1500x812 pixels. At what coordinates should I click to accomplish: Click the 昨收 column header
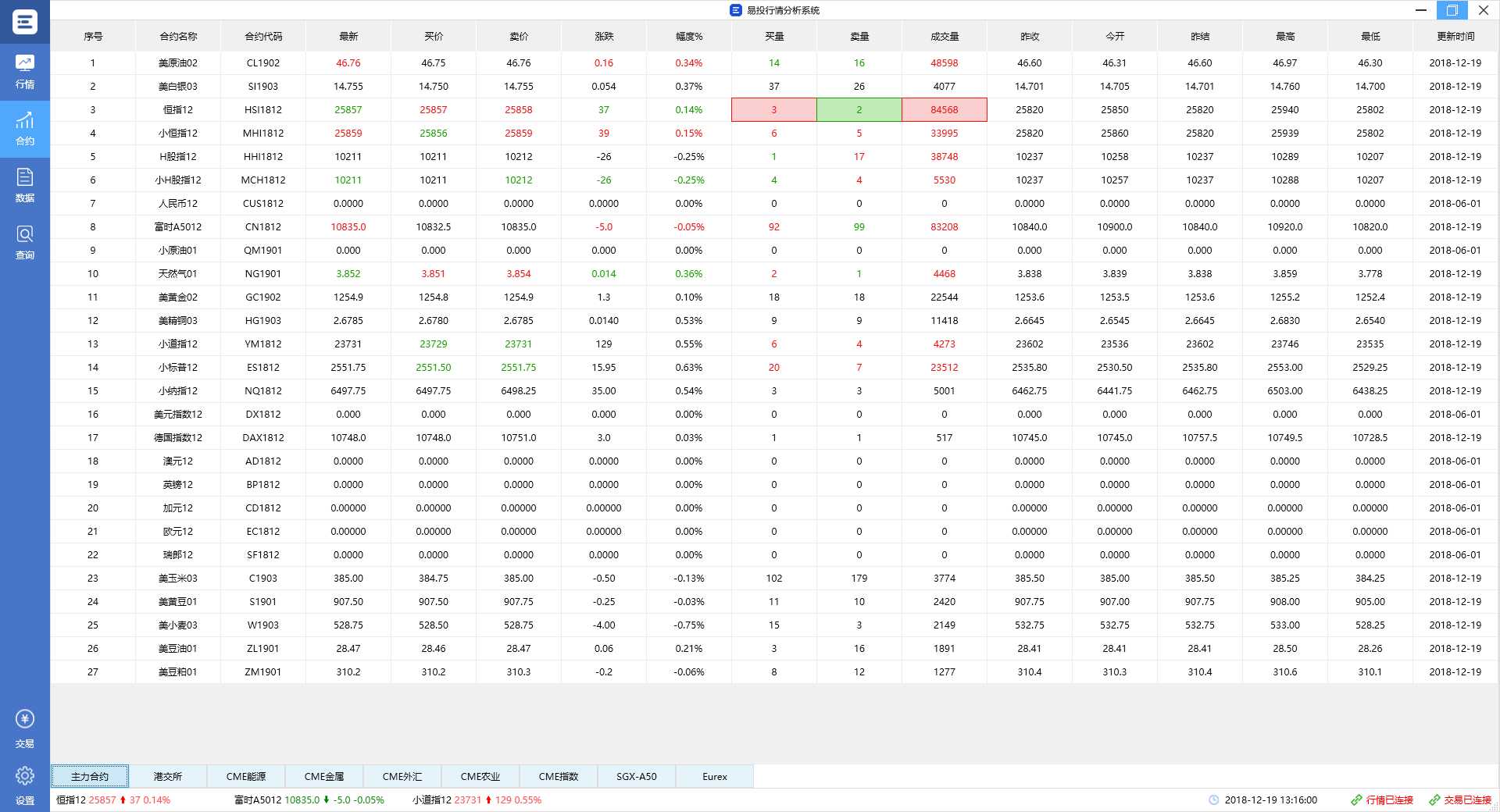click(x=1030, y=36)
